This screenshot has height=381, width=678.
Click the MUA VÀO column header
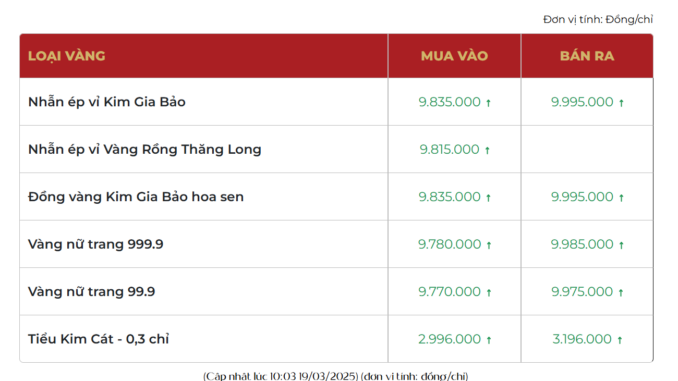coord(454,56)
